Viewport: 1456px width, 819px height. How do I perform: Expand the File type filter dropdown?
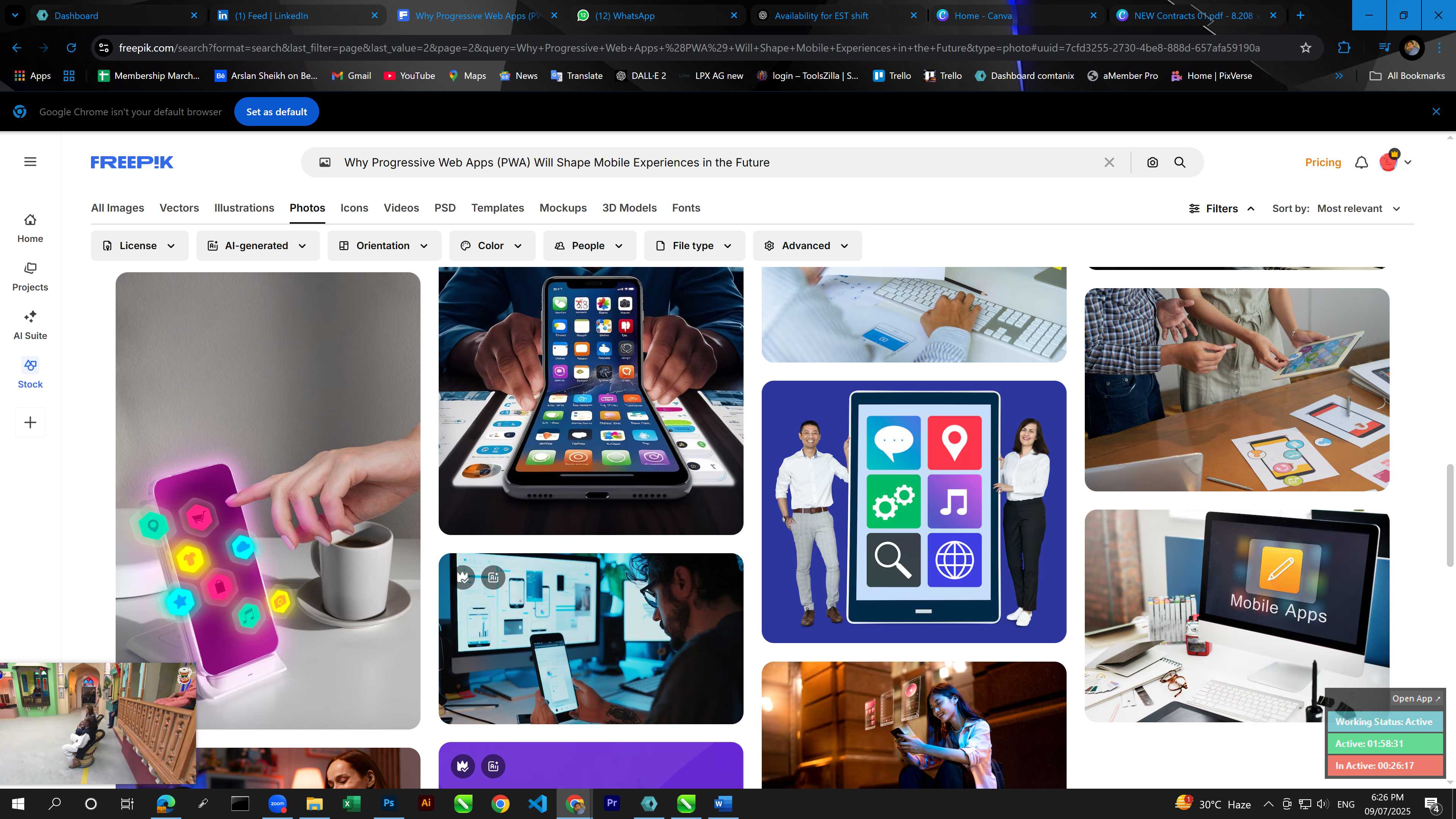pos(694,245)
